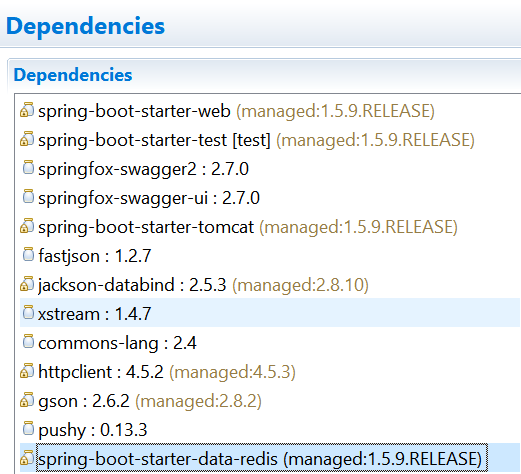Click managed:1.5.9.RELEASE text of spring-boot-starter-test
The width and height of the screenshot is (521, 474).
coord(376,140)
